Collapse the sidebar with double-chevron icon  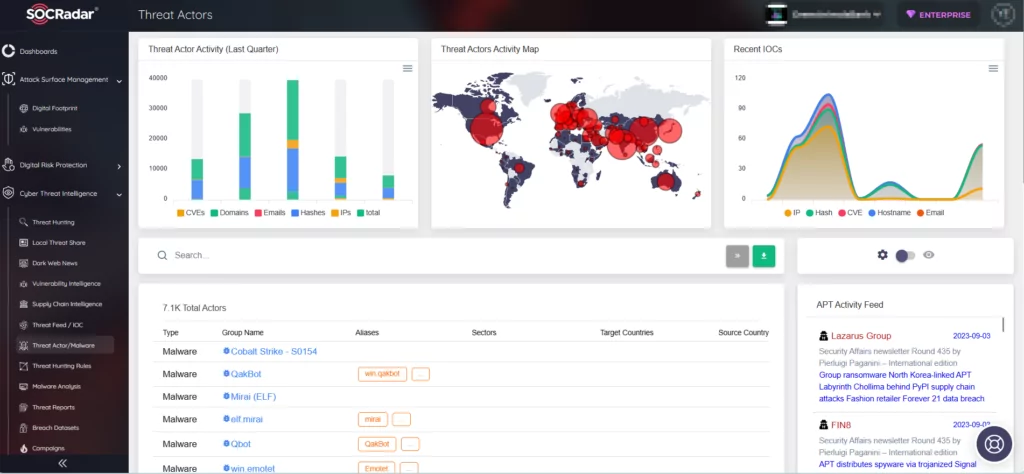[63, 464]
